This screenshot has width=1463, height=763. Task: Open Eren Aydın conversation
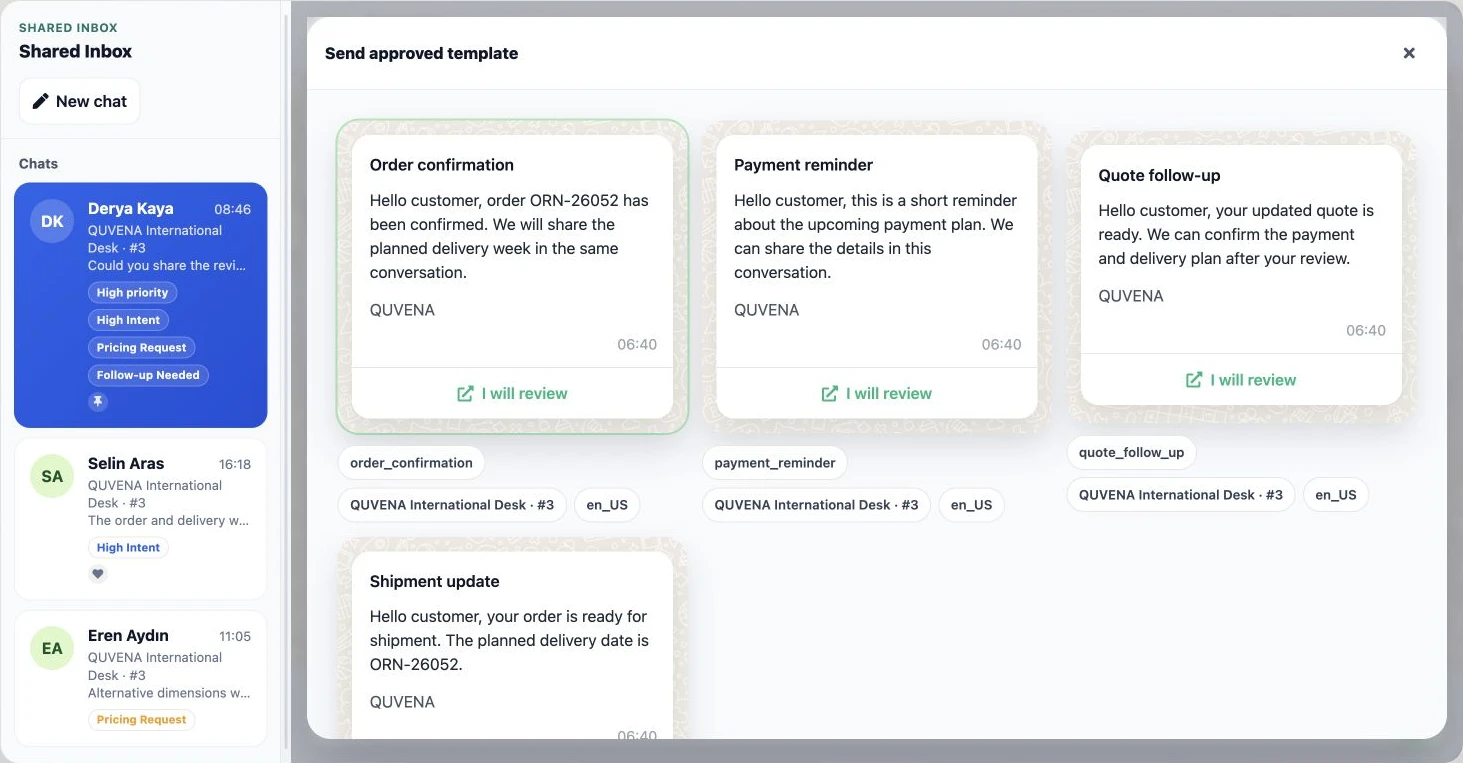pyautogui.click(x=141, y=678)
